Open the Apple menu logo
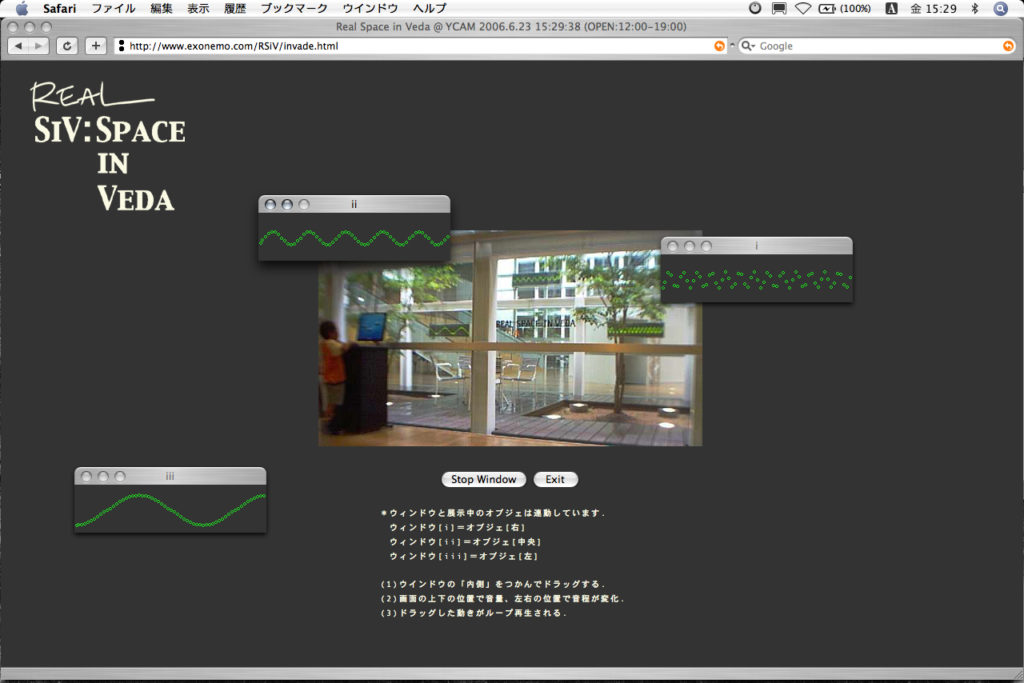 click(21, 8)
